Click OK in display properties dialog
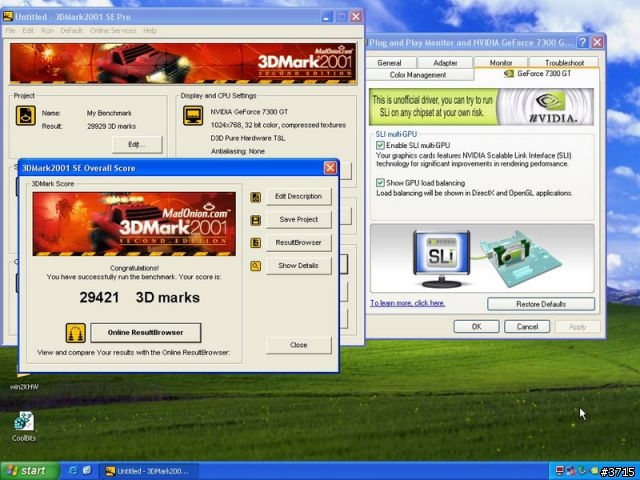This screenshot has width=640, height=480. pos(476,327)
